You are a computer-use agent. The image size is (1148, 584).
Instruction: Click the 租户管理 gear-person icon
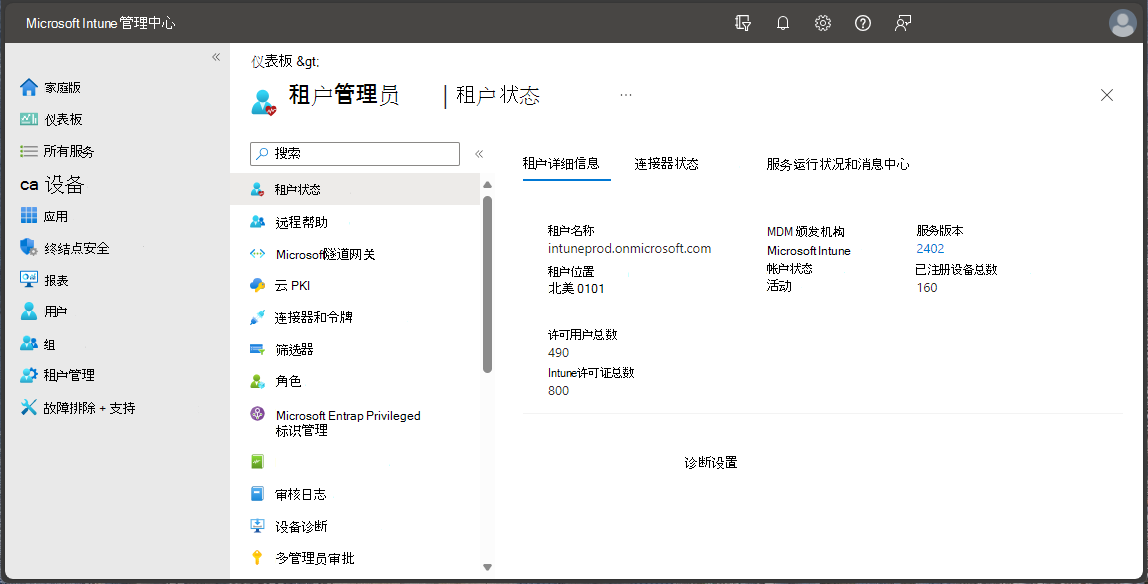pos(29,375)
